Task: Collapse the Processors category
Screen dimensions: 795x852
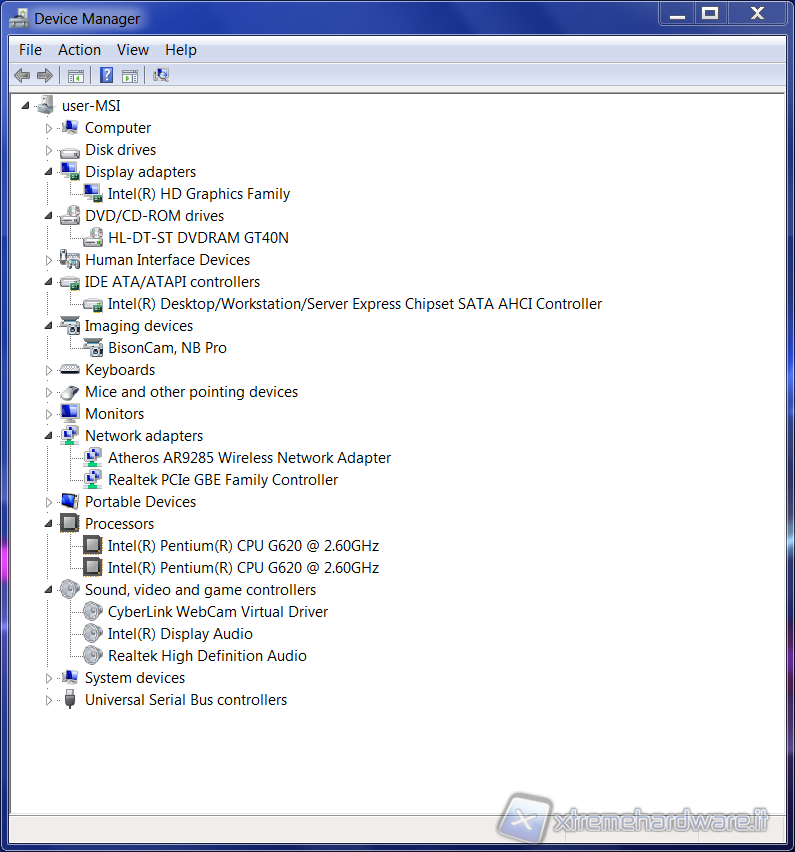Action: point(48,524)
